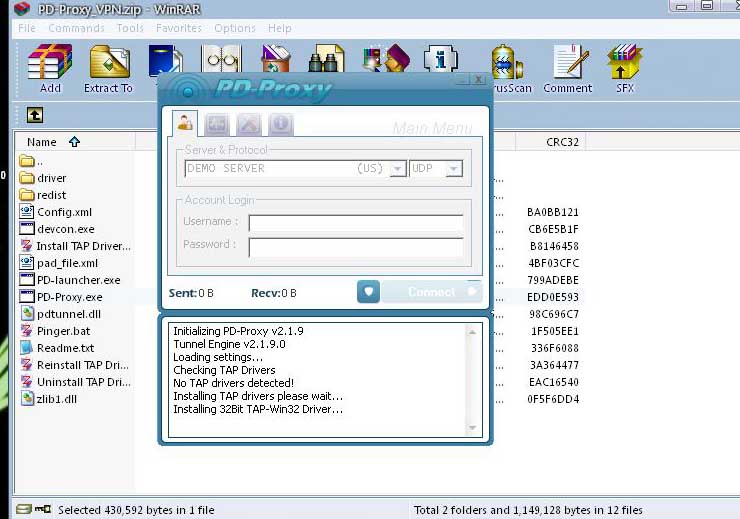Click the Info toolbar icon
Viewport: 740px width, 519px height.
coord(441,59)
